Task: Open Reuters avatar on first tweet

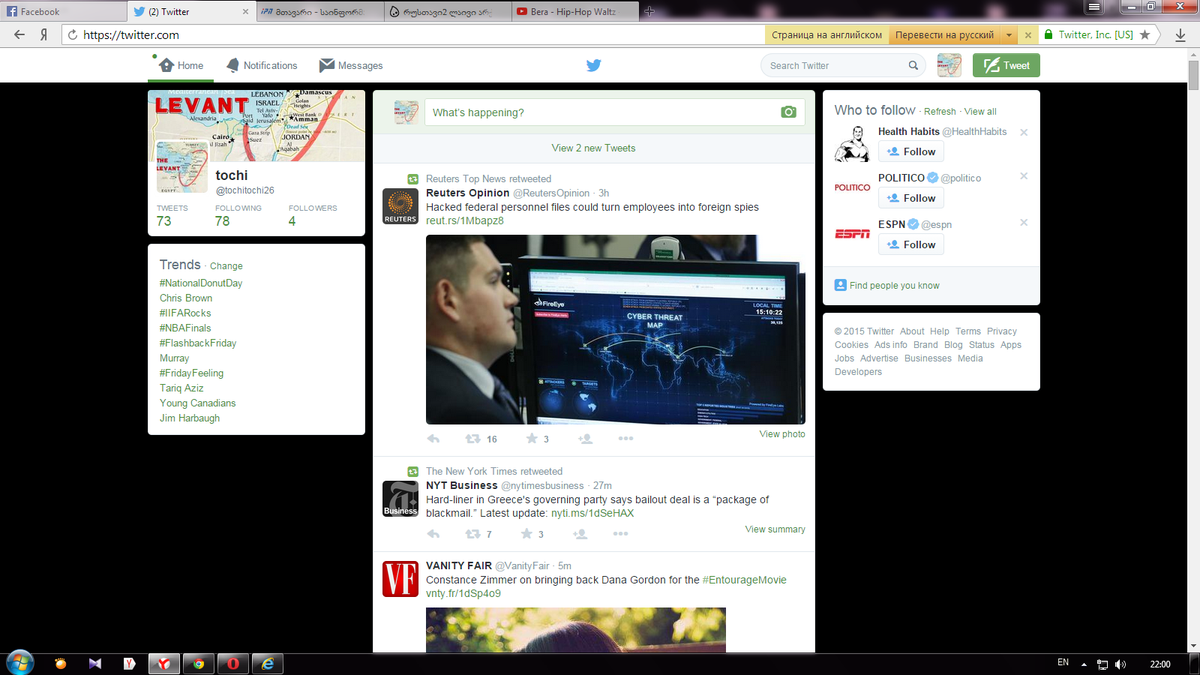Action: pos(400,205)
